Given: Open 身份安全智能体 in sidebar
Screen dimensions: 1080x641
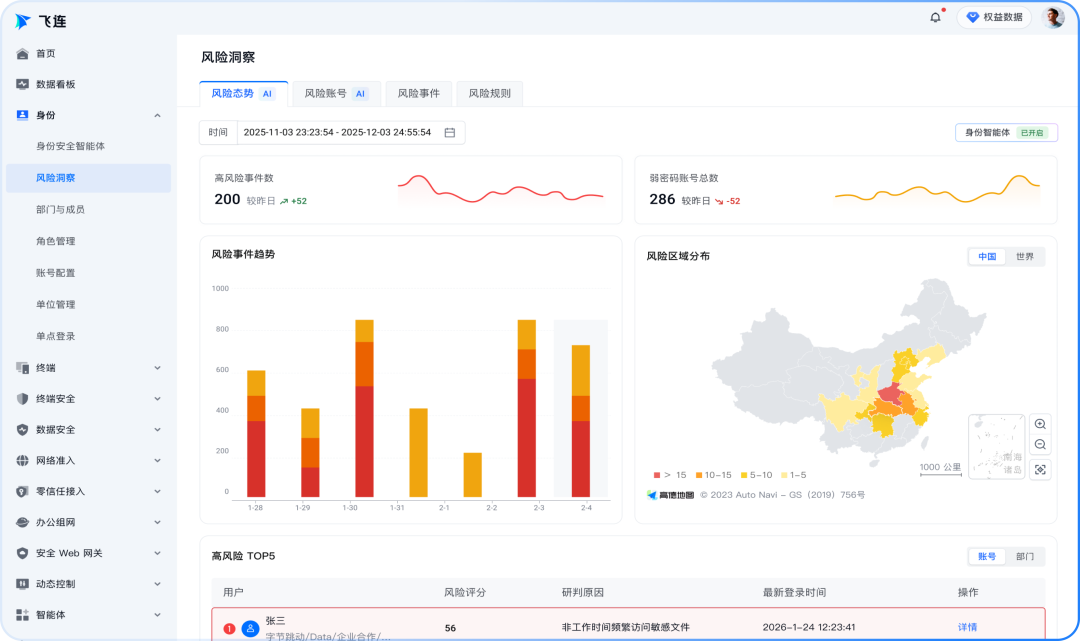Looking at the screenshot, I should point(70,146).
